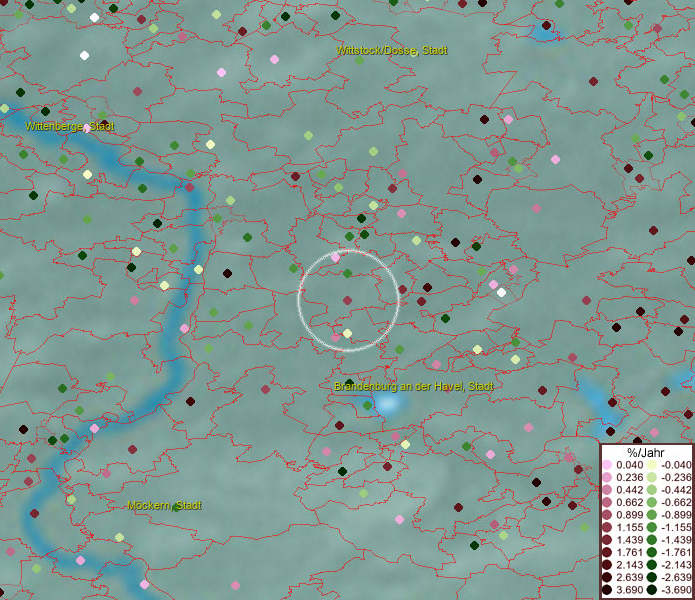
Task: Select green point above the white circle's center point
Action: point(348,273)
